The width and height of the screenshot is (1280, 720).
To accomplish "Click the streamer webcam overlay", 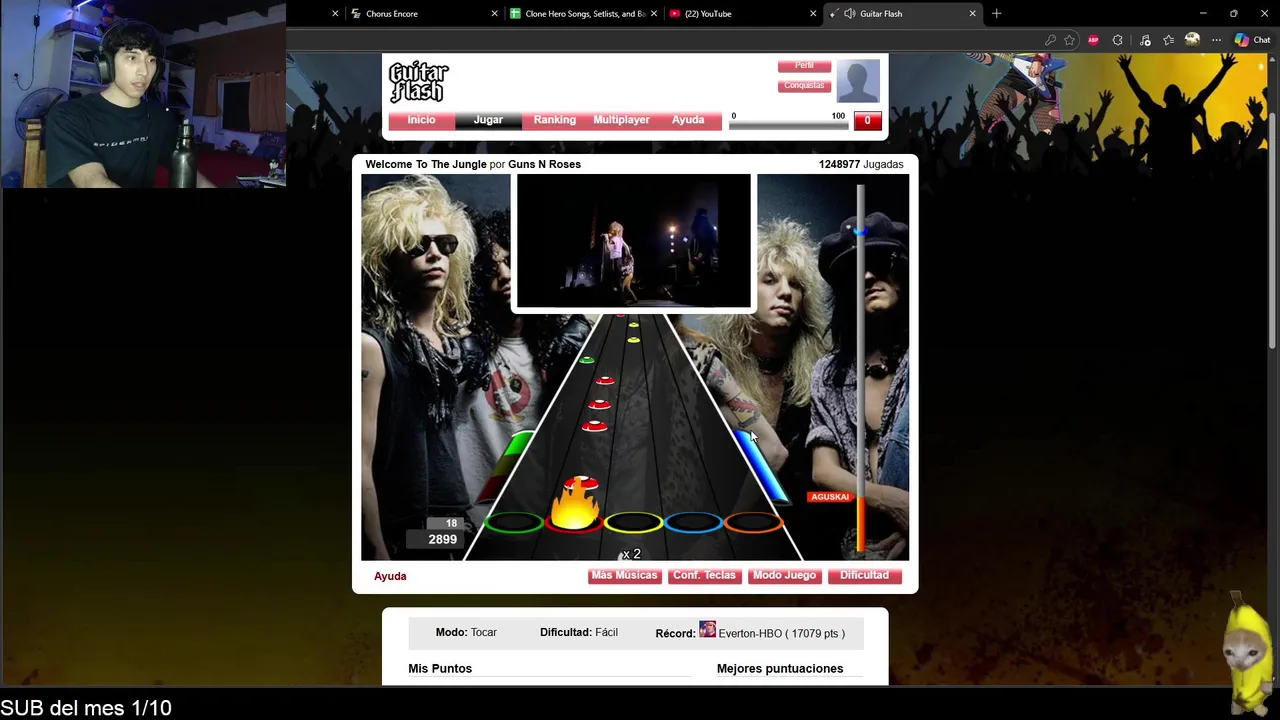I will [143, 94].
